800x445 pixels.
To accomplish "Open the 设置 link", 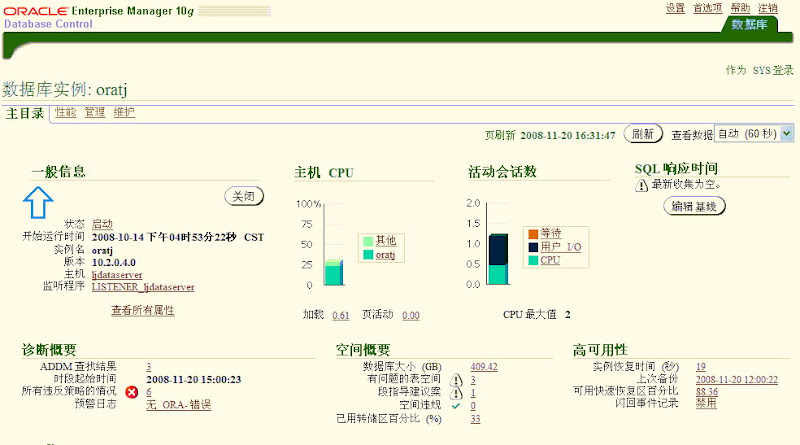I will coord(675,8).
